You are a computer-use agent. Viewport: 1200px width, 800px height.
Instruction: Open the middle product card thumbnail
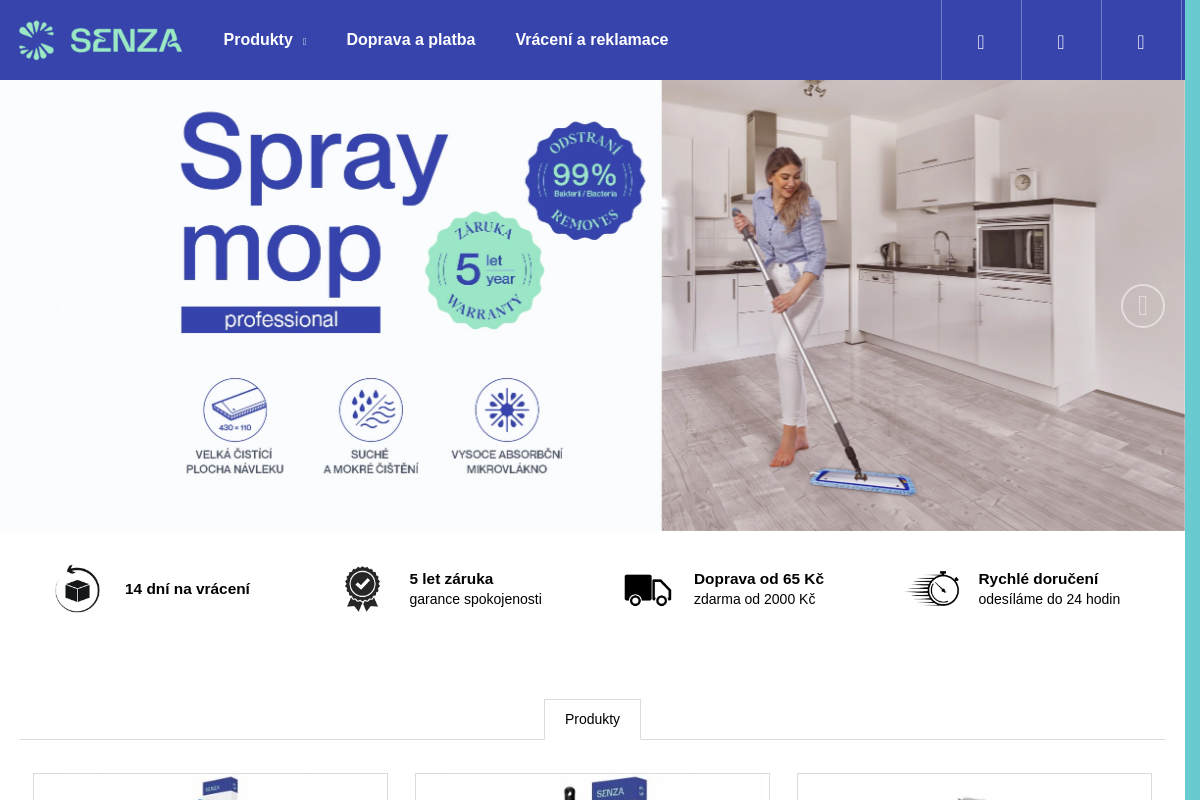(x=592, y=787)
